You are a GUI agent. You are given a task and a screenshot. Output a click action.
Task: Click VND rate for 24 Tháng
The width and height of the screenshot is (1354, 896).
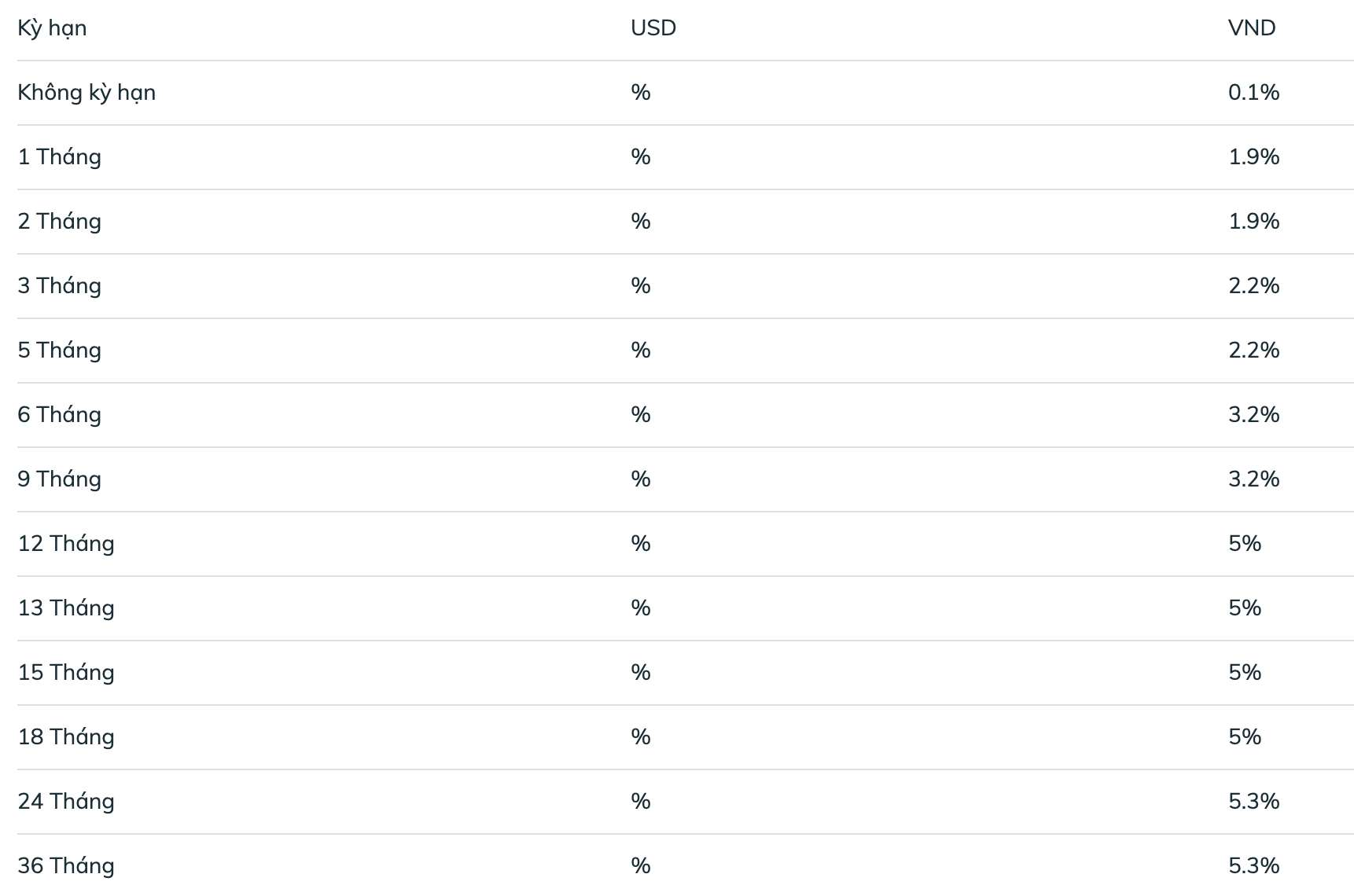1253,802
